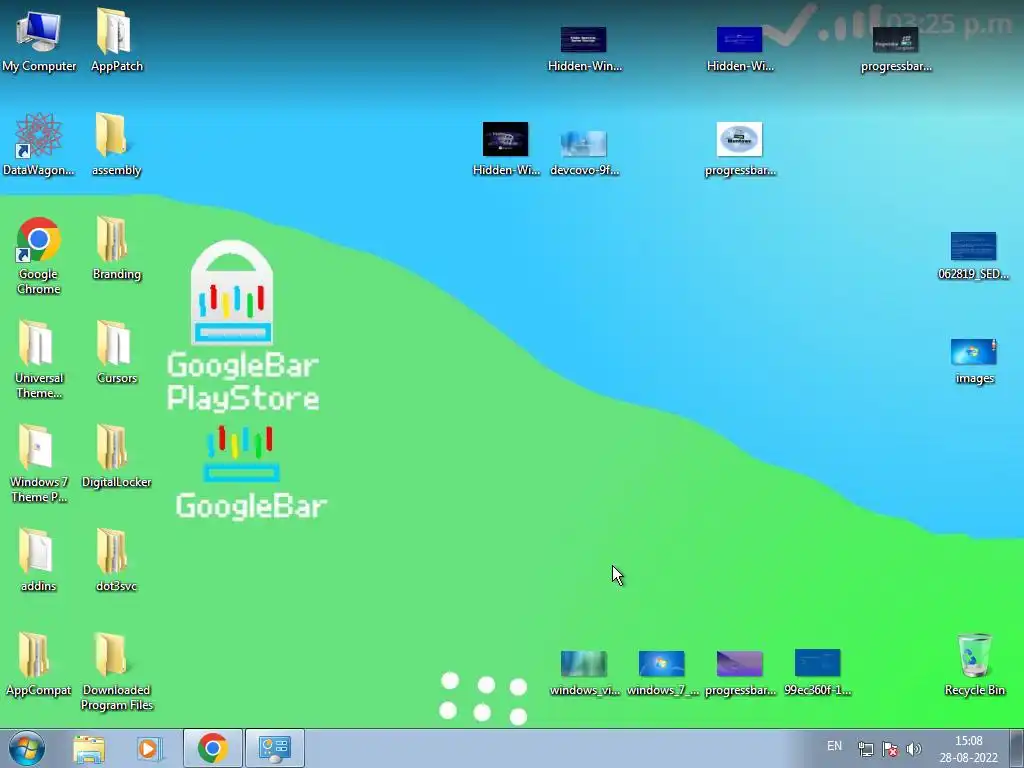Open the DataWagon shortcut icon
Viewport: 1024px width, 768px height.
[39, 144]
